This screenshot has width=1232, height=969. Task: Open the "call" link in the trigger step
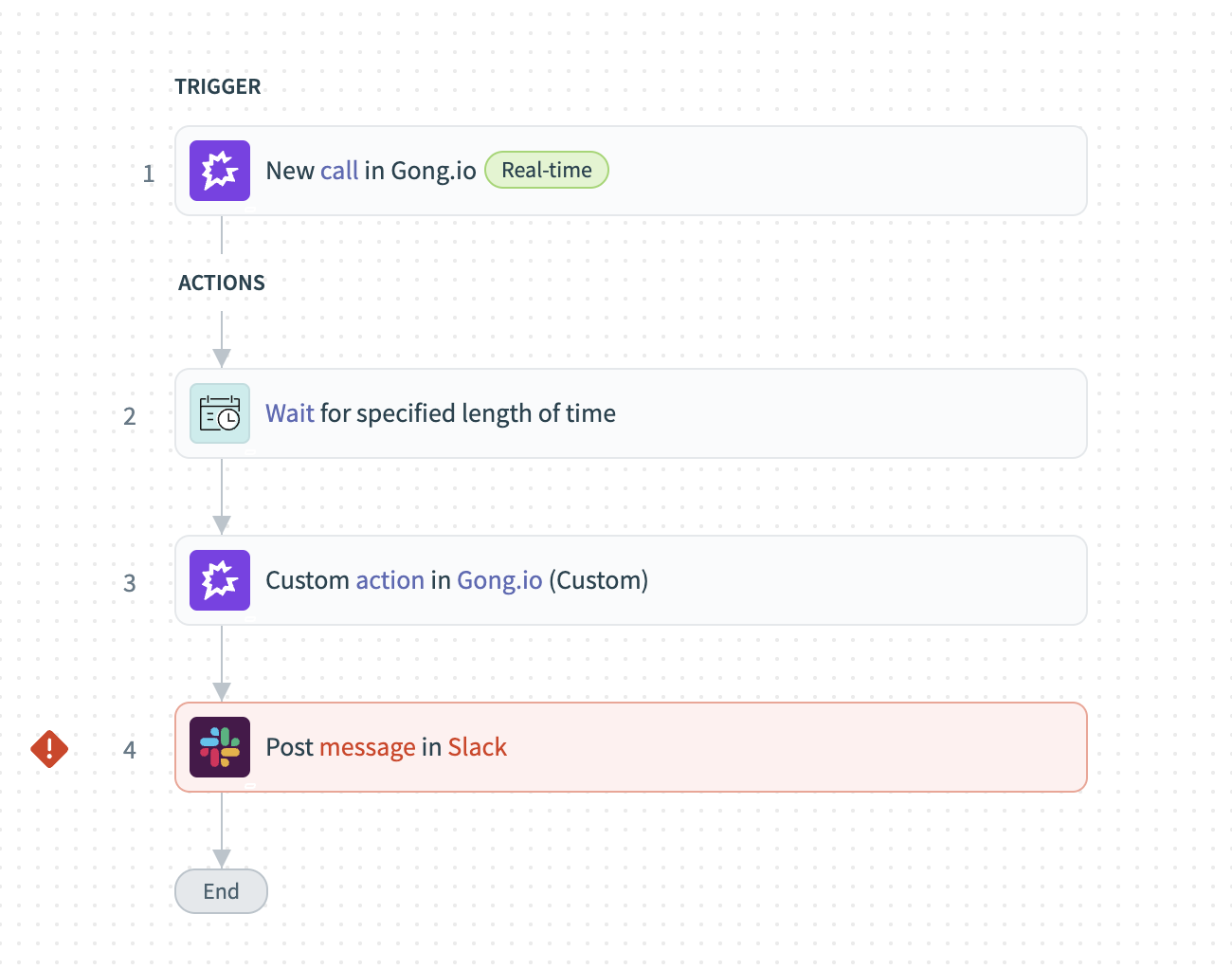click(339, 171)
